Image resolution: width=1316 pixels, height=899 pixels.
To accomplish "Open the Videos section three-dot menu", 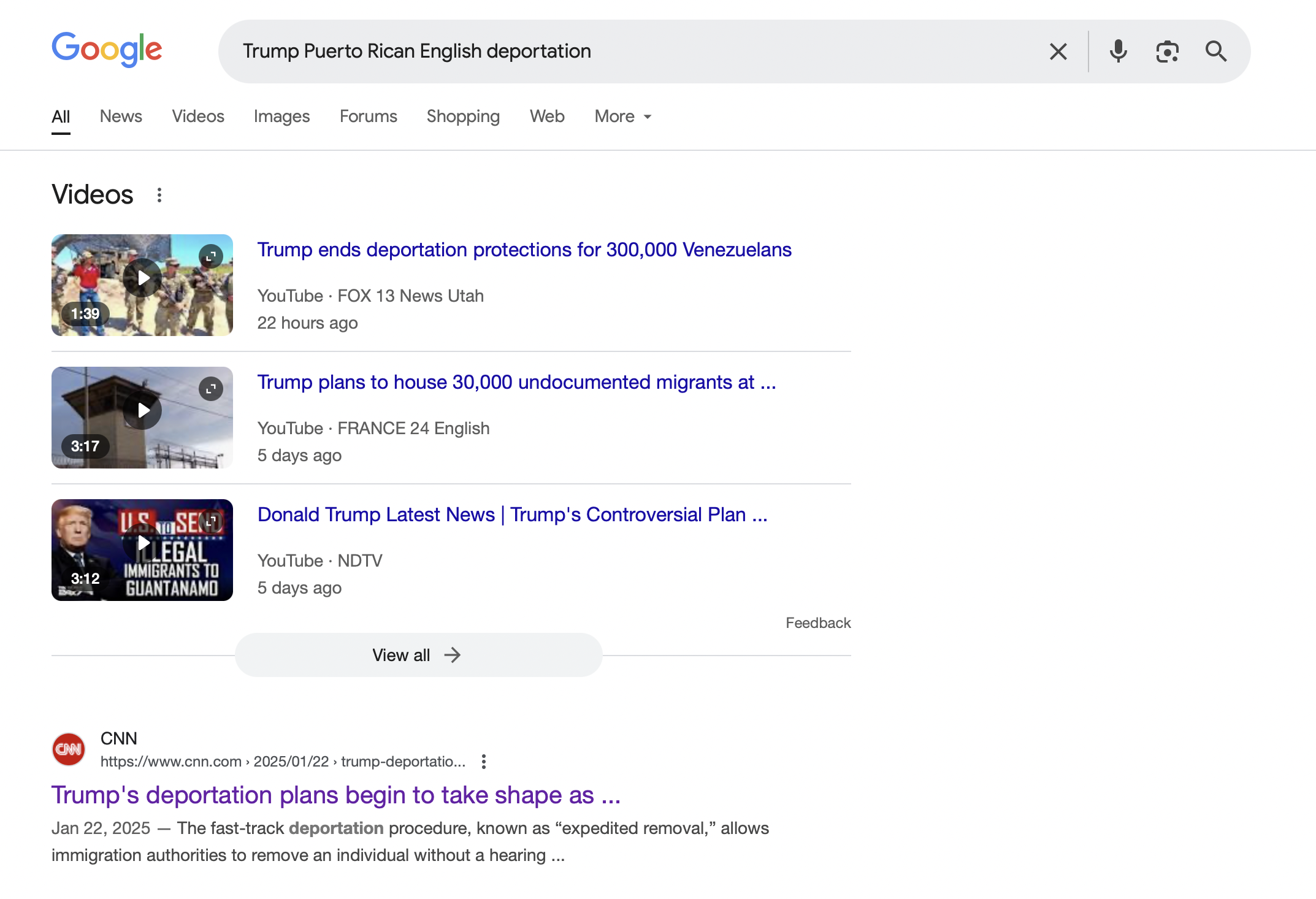I will tap(159, 195).
